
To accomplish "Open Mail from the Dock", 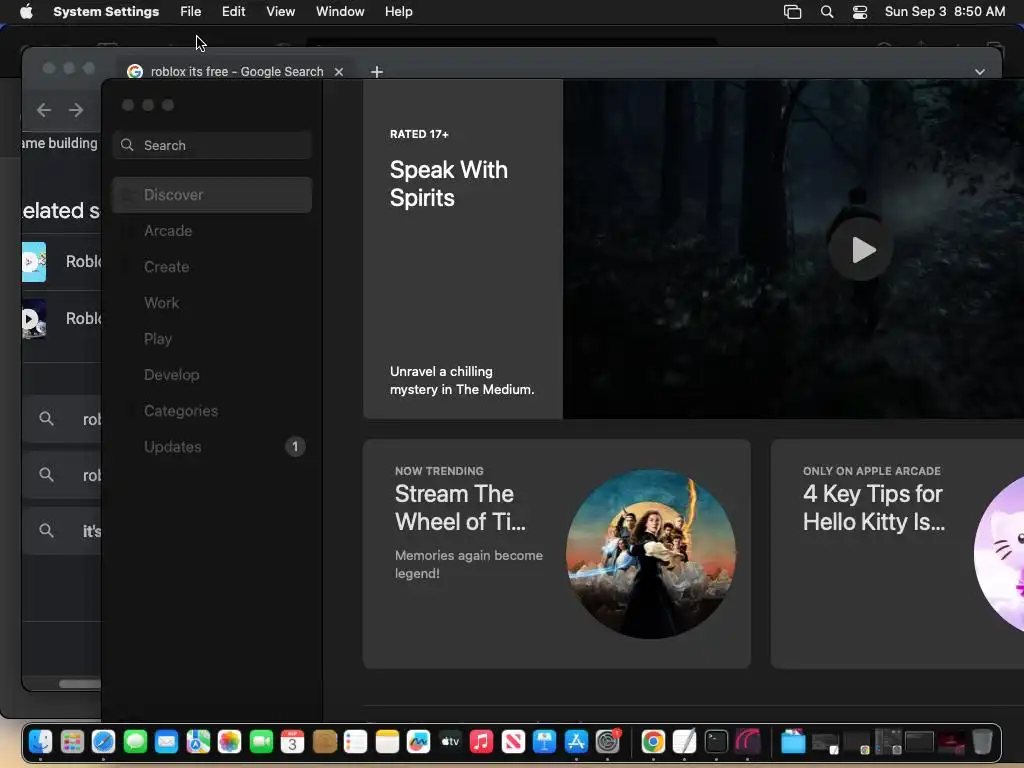I will [167, 742].
